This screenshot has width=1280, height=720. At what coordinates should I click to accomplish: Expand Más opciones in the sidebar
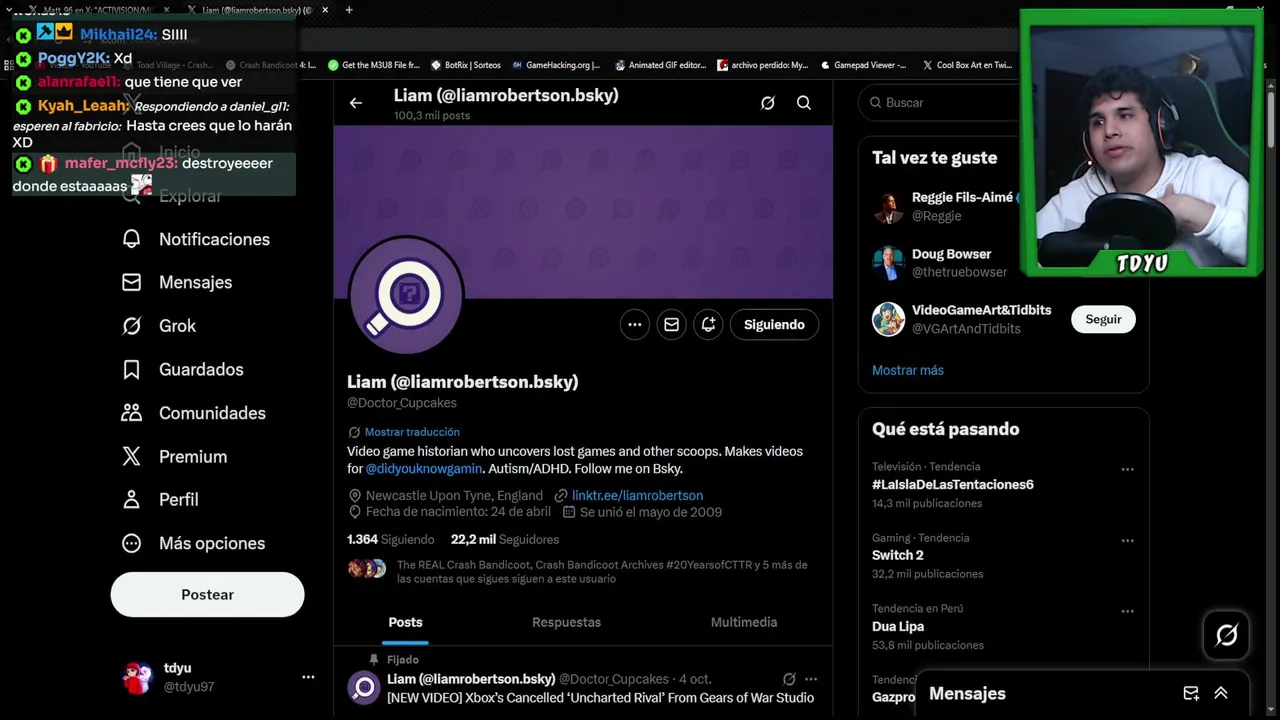click(193, 543)
